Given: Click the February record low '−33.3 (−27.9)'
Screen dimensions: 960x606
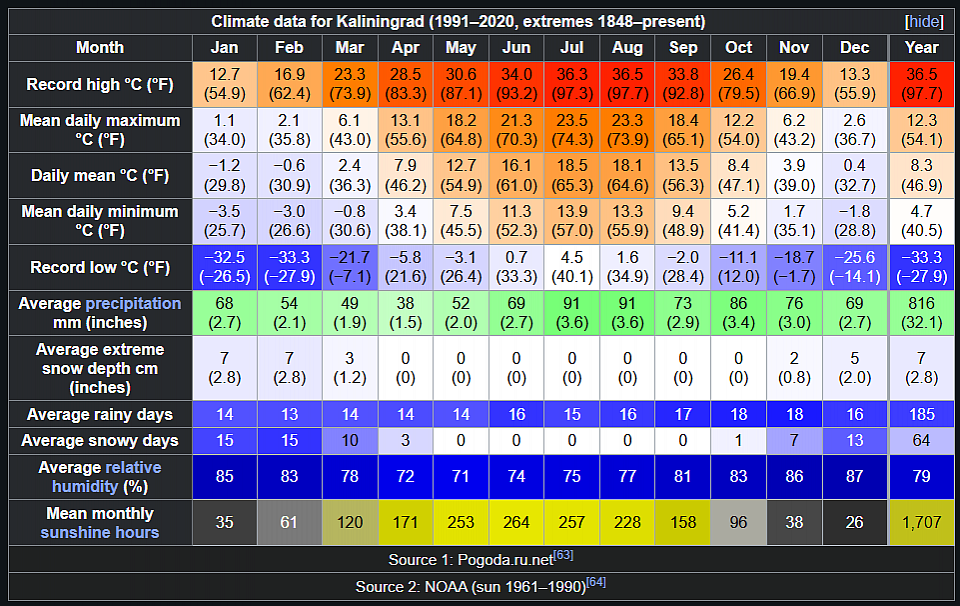Looking at the screenshot, I should point(289,267).
